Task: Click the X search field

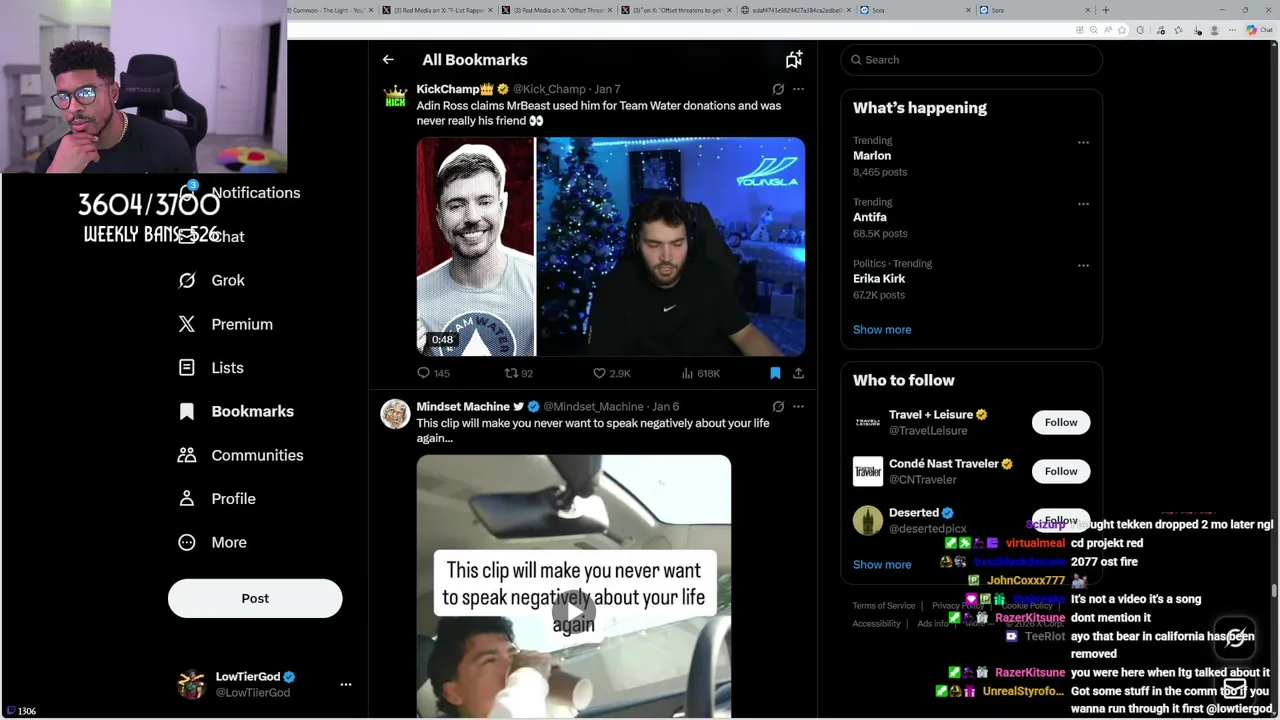Action: pyautogui.click(x=971, y=60)
